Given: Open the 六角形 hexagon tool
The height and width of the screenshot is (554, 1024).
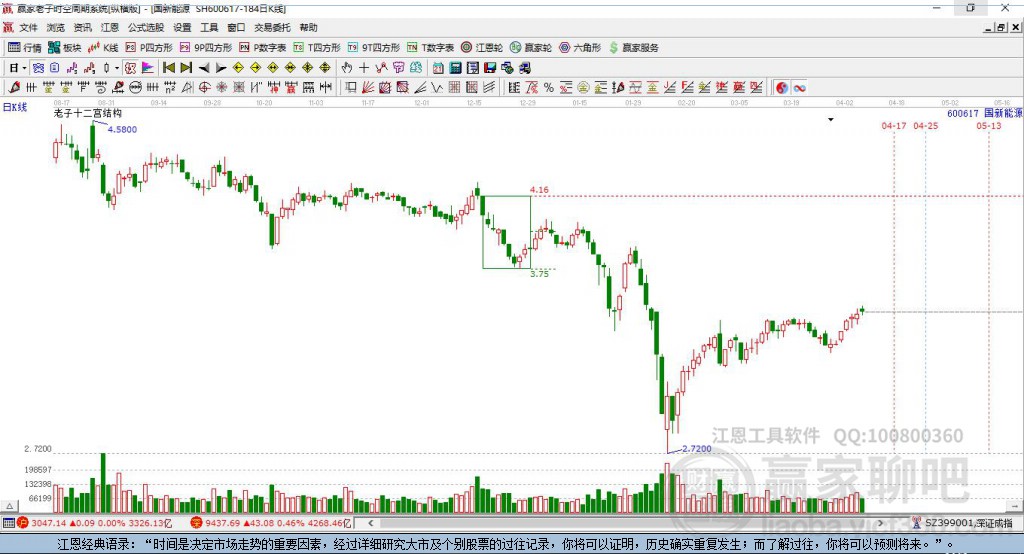Looking at the screenshot, I should point(580,48).
